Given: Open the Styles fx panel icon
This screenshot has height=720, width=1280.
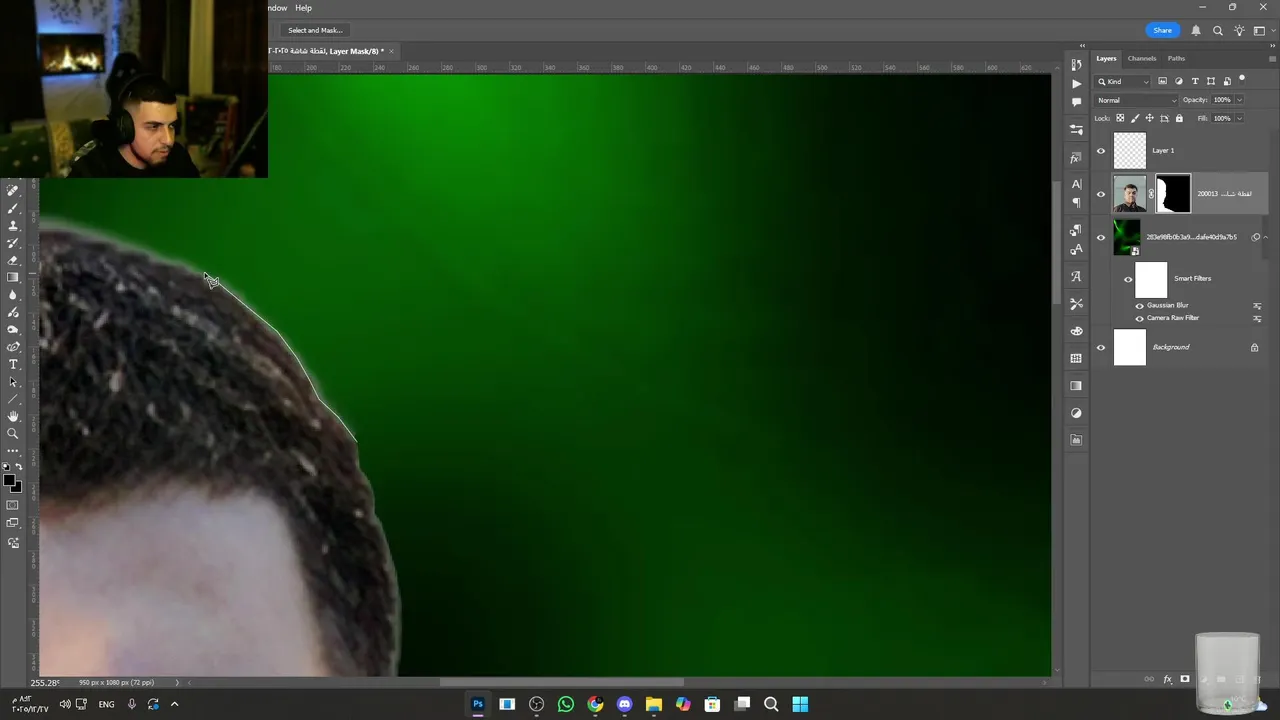Looking at the screenshot, I should [1076, 157].
